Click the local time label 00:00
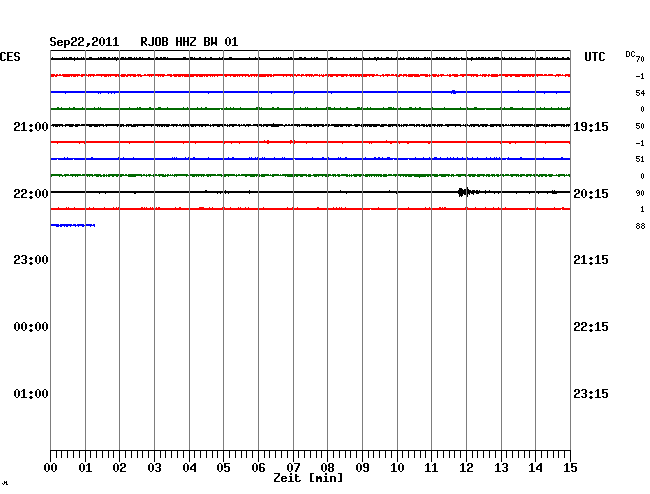 31,327
